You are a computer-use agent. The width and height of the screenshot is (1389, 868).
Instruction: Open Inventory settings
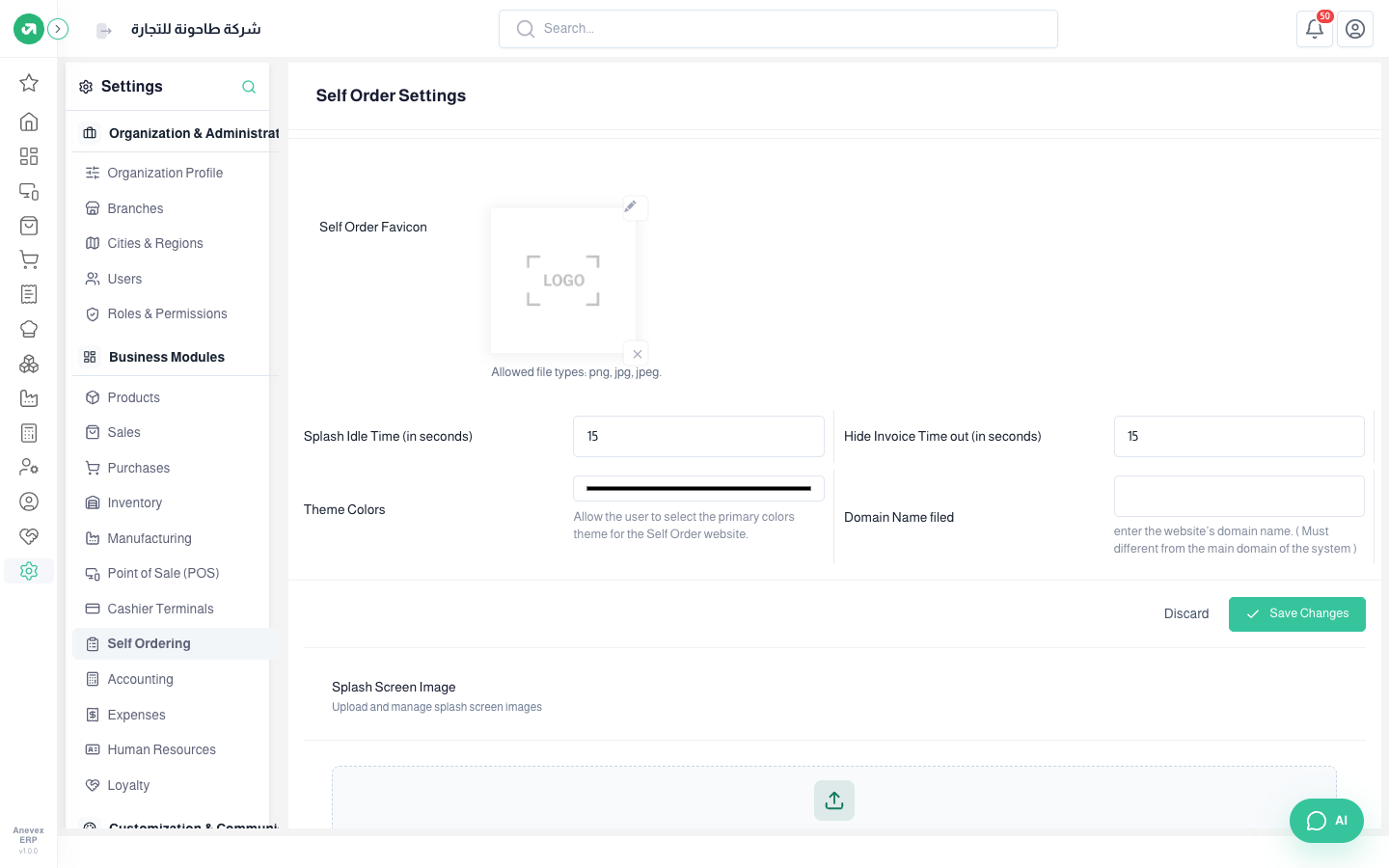point(134,502)
